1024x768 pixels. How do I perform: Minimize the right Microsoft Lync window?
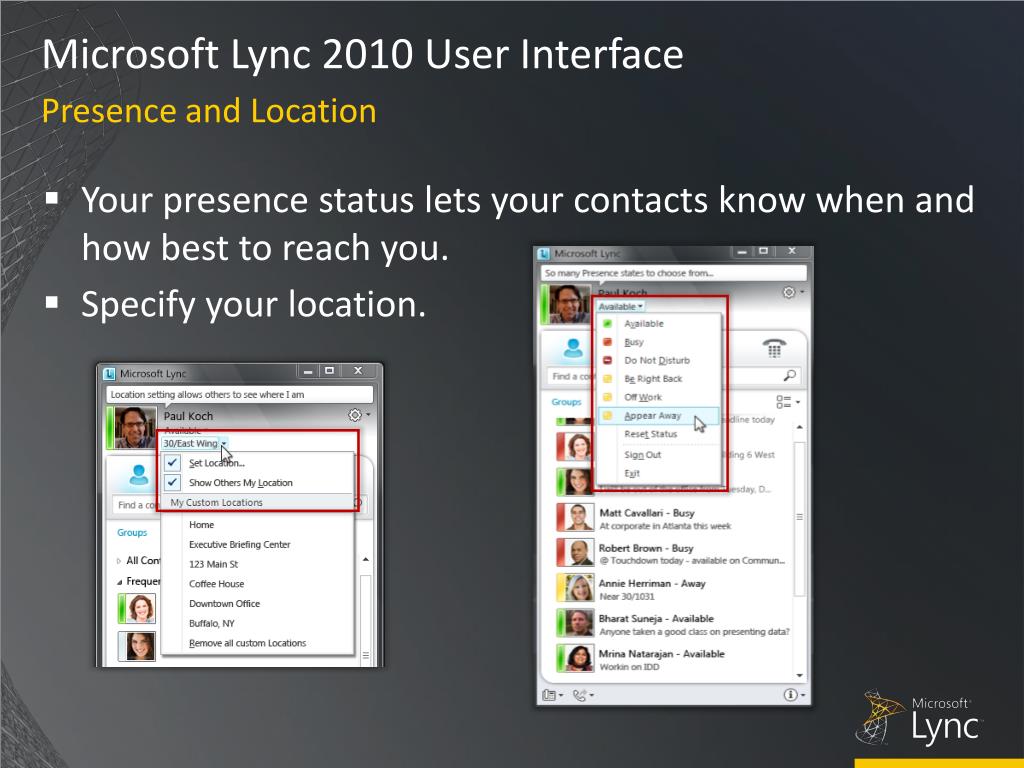[741, 252]
